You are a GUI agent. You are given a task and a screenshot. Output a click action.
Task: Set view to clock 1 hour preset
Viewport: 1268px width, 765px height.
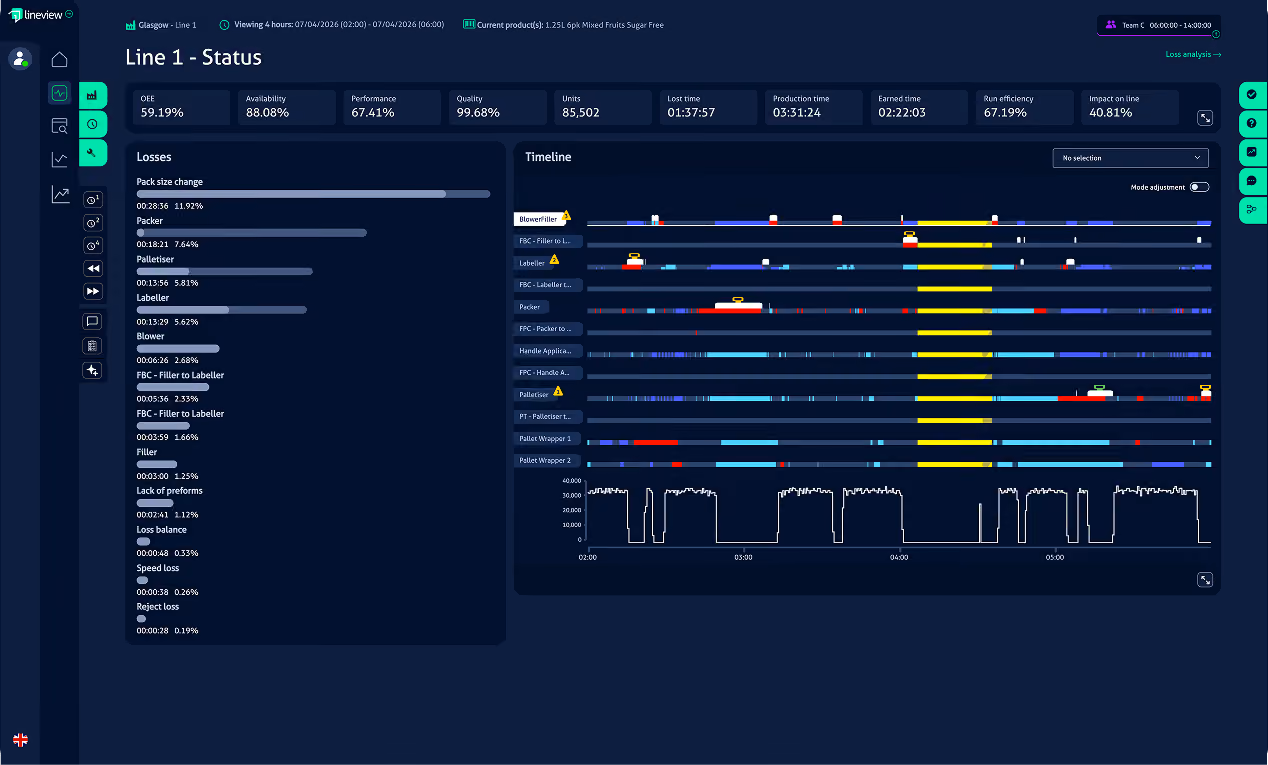(x=93, y=199)
